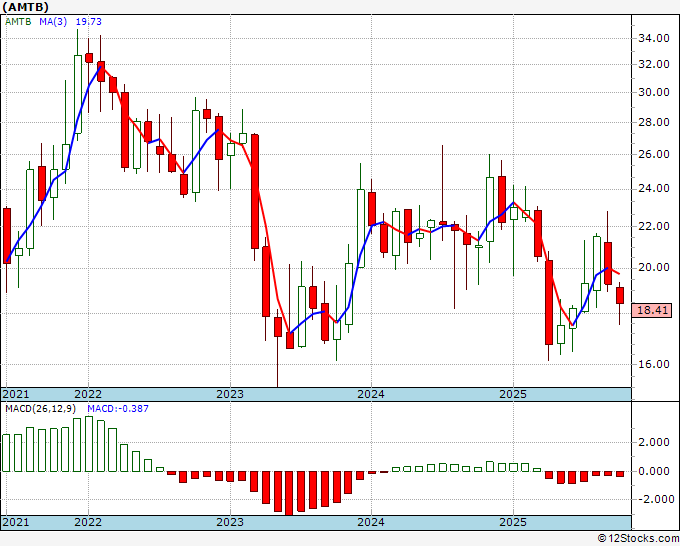
Task: Click the 16.00 price axis label
Action: click(x=653, y=364)
